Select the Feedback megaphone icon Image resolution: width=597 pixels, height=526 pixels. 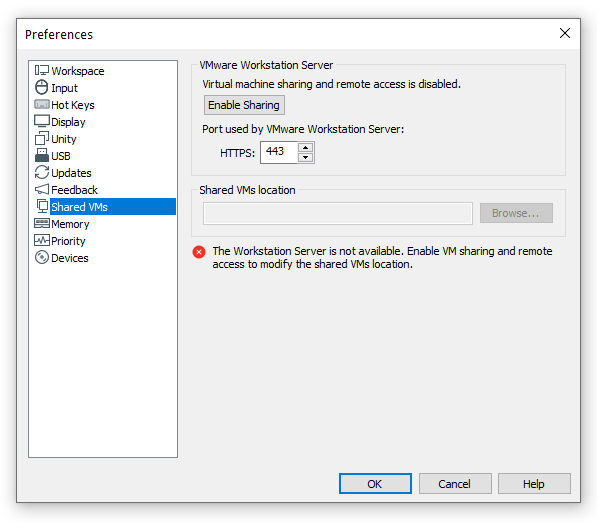pos(42,189)
